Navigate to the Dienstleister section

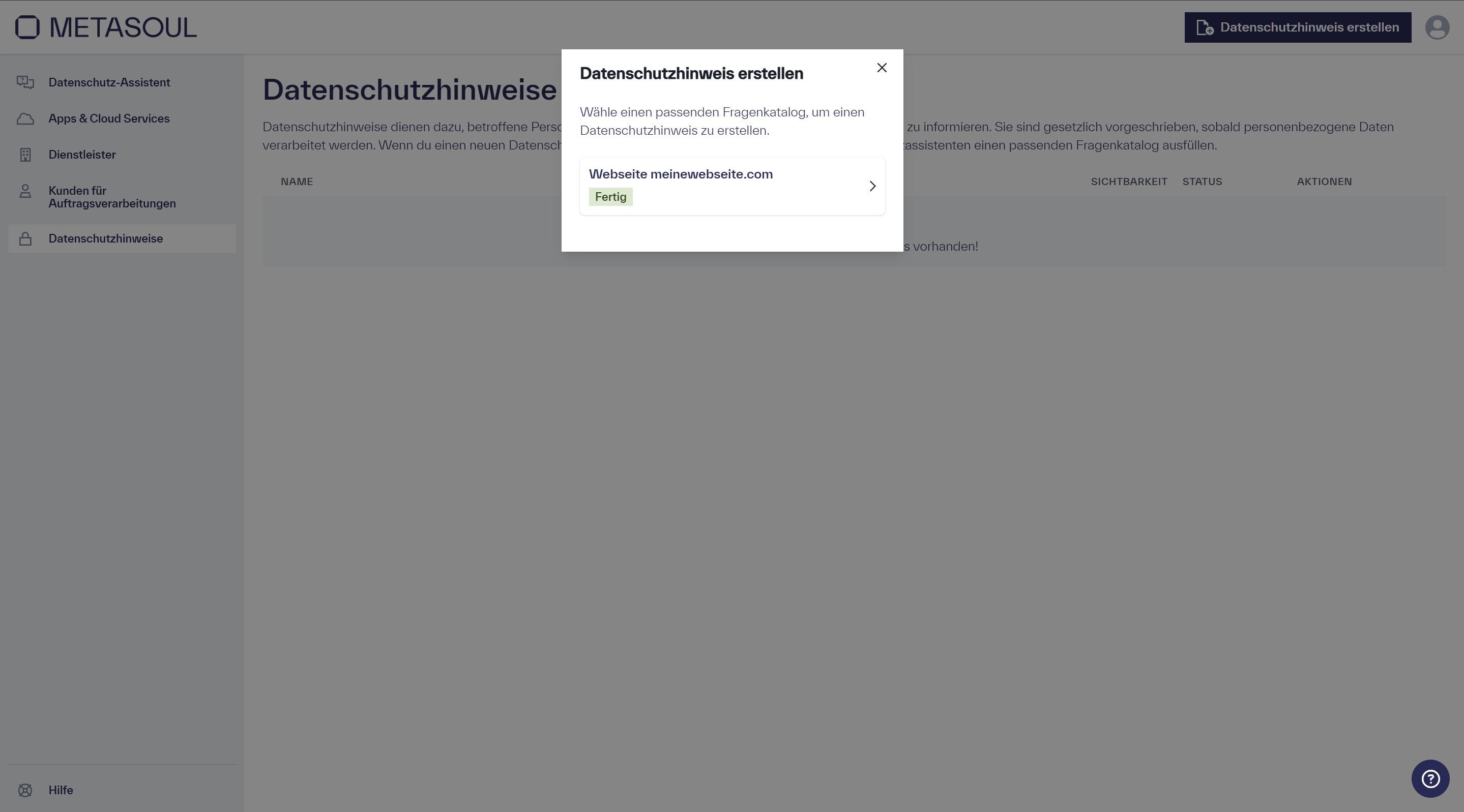pyautogui.click(x=82, y=154)
